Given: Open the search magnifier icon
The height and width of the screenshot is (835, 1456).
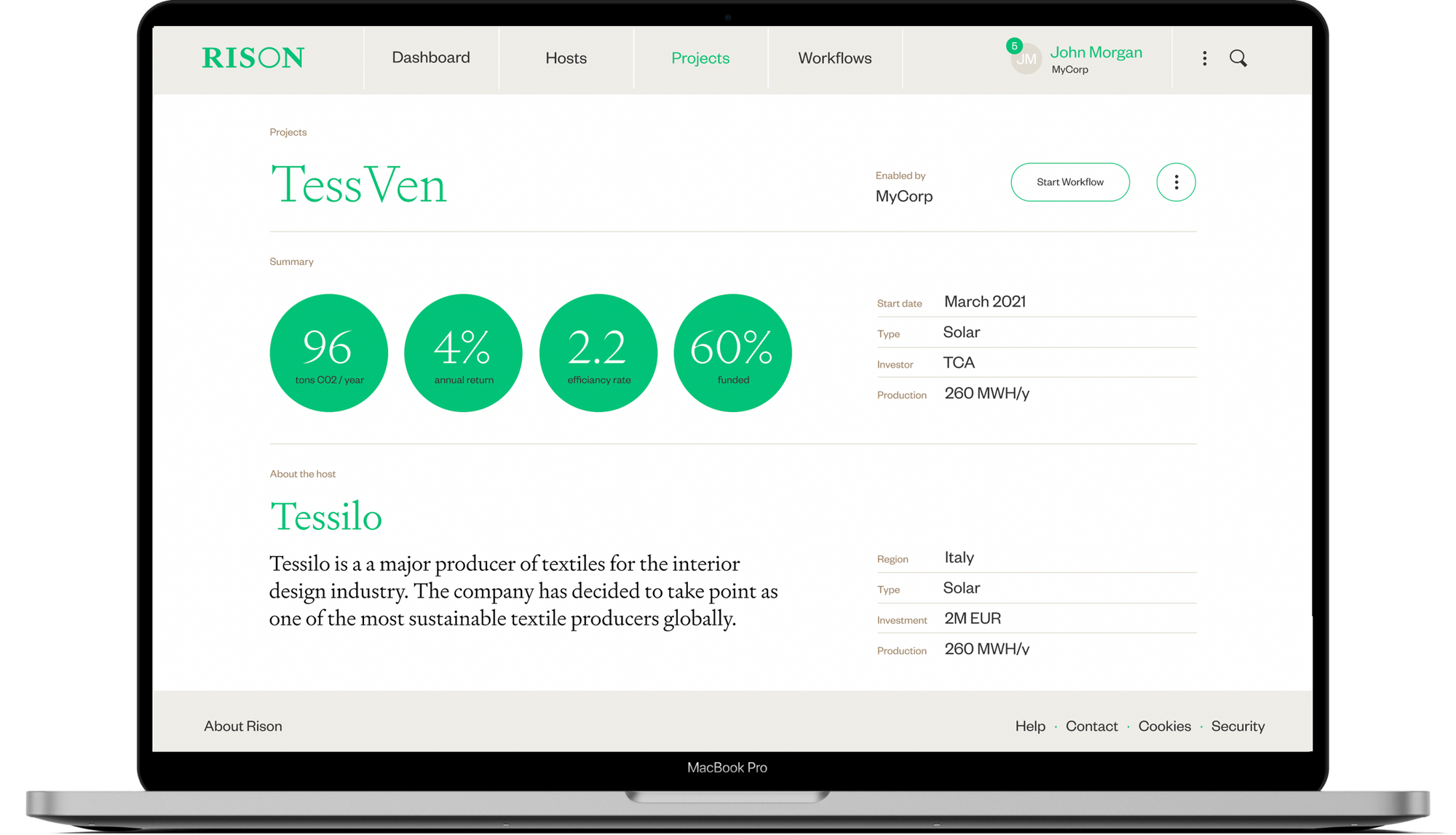Looking at the screenshot, I should [1238, 58].
